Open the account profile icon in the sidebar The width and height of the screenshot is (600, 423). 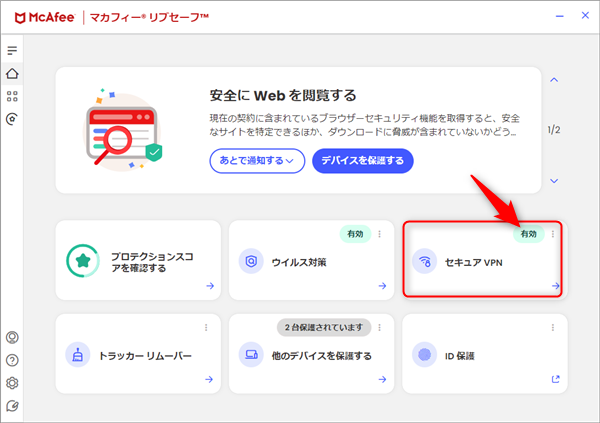(x=12, y=337)
